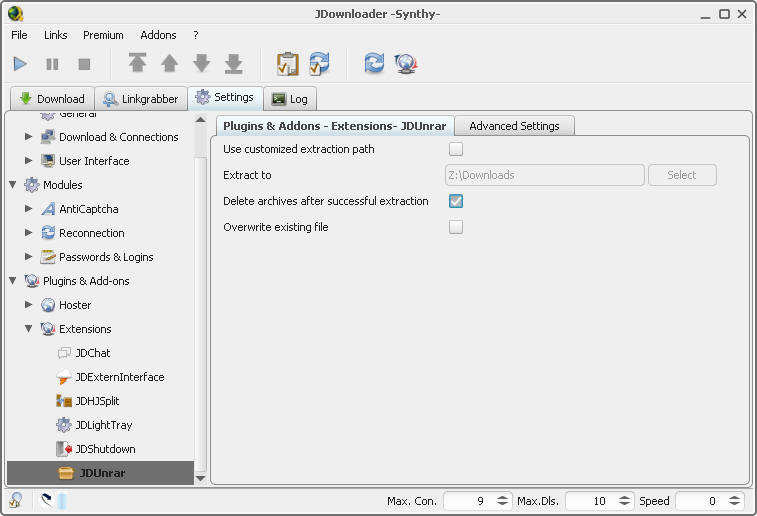Click the Speed number field

click(701, 501)
